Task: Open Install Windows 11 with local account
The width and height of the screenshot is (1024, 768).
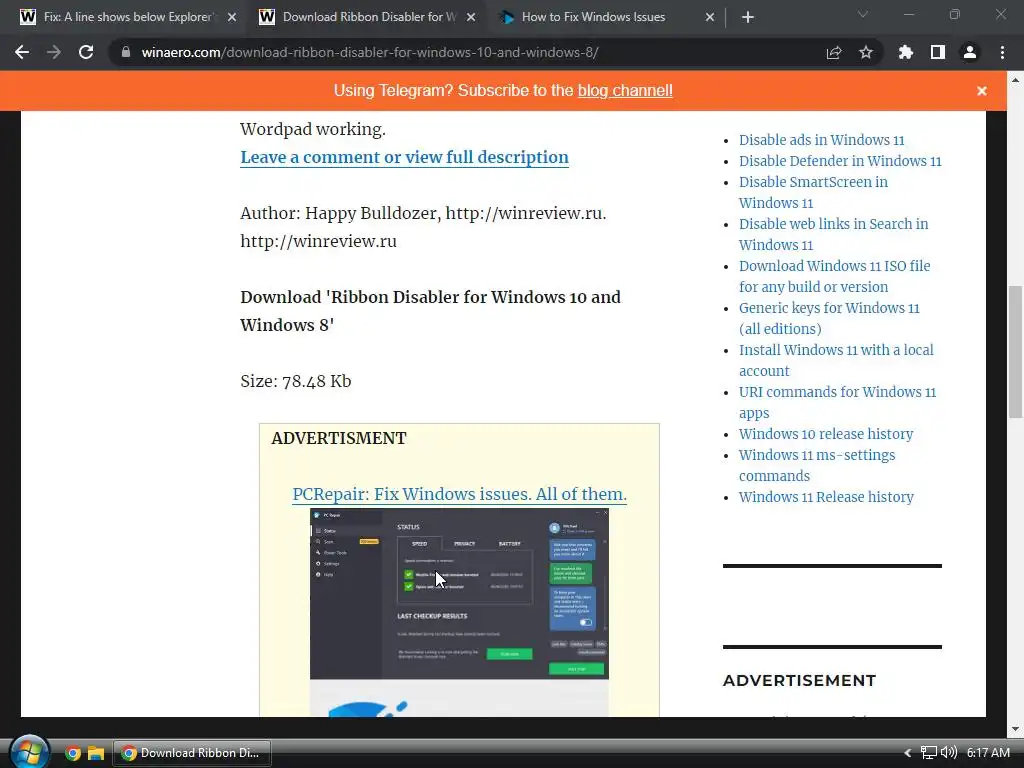Action: click(836, 360)
